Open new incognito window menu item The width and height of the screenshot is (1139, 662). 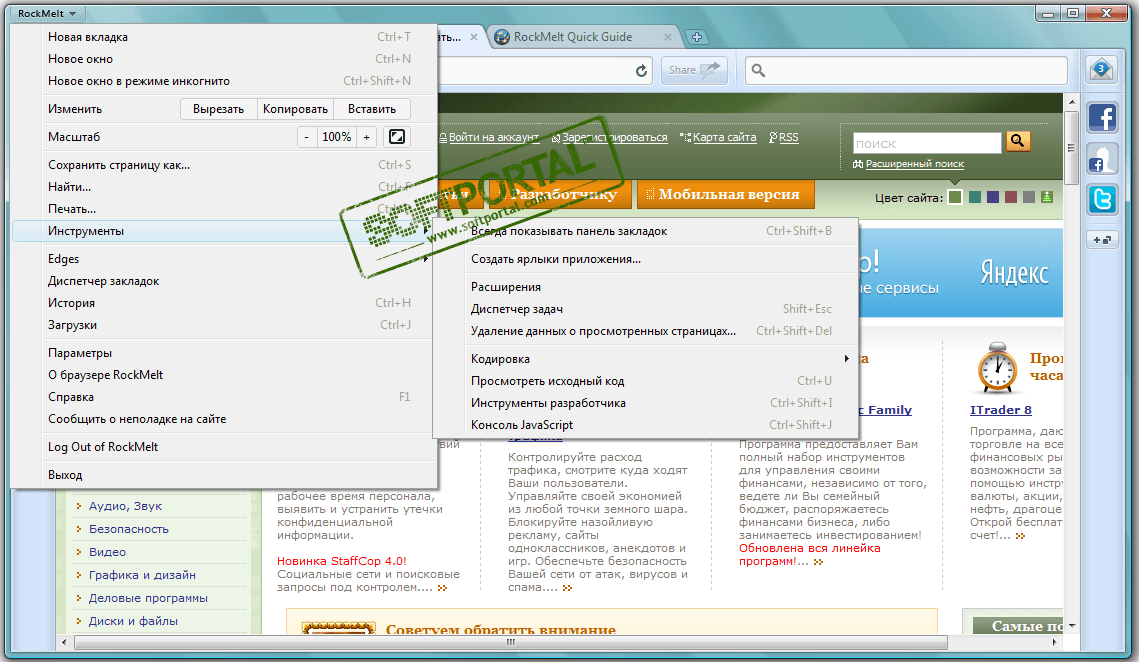225,81
